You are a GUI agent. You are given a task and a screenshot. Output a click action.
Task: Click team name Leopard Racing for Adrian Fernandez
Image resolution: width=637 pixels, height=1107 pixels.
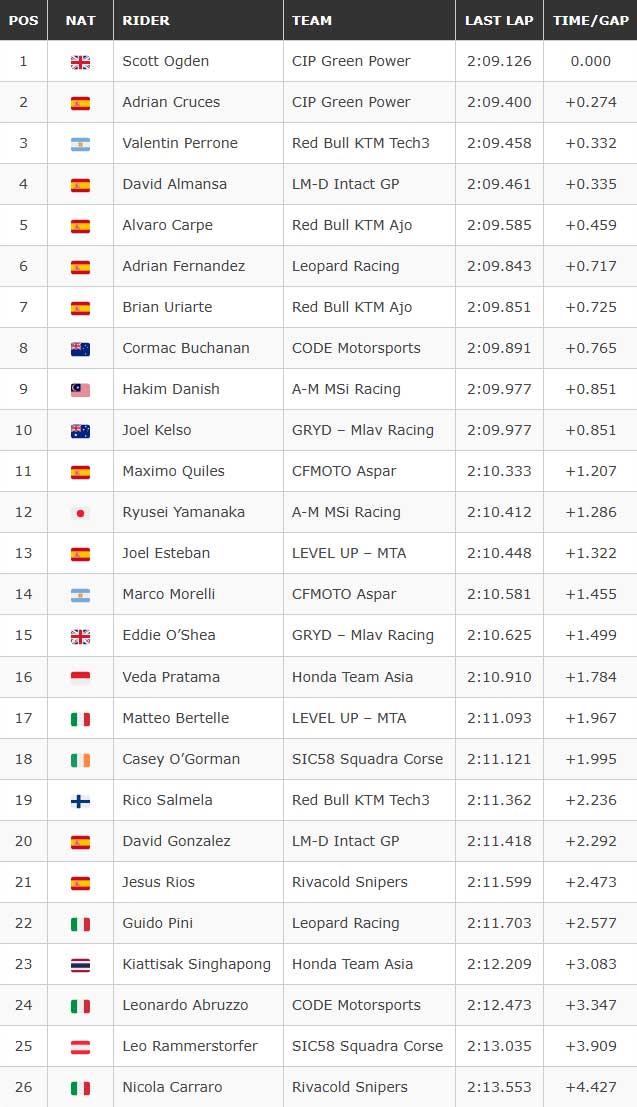(345, 266)
